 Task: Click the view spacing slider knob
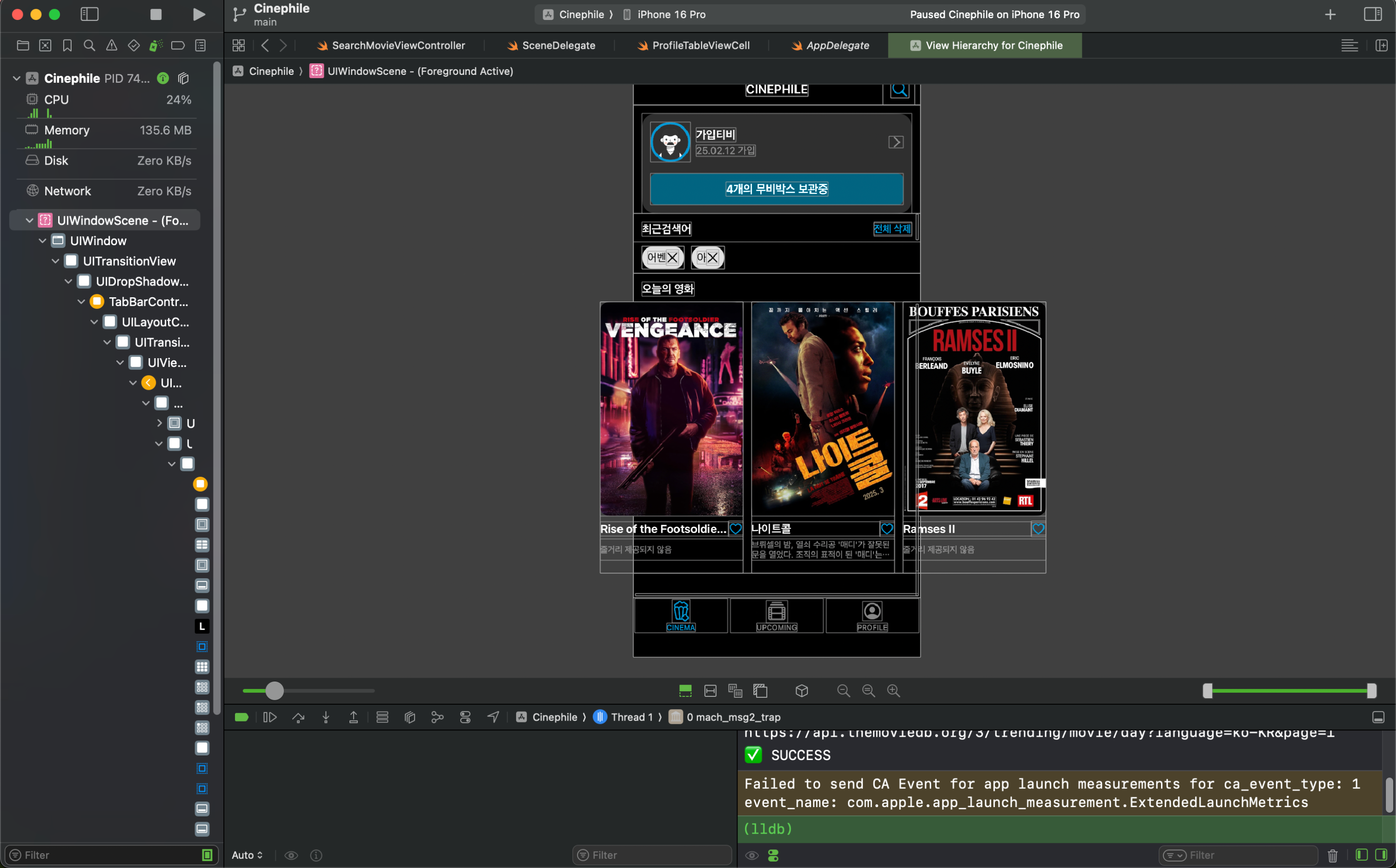click(275, 691)
